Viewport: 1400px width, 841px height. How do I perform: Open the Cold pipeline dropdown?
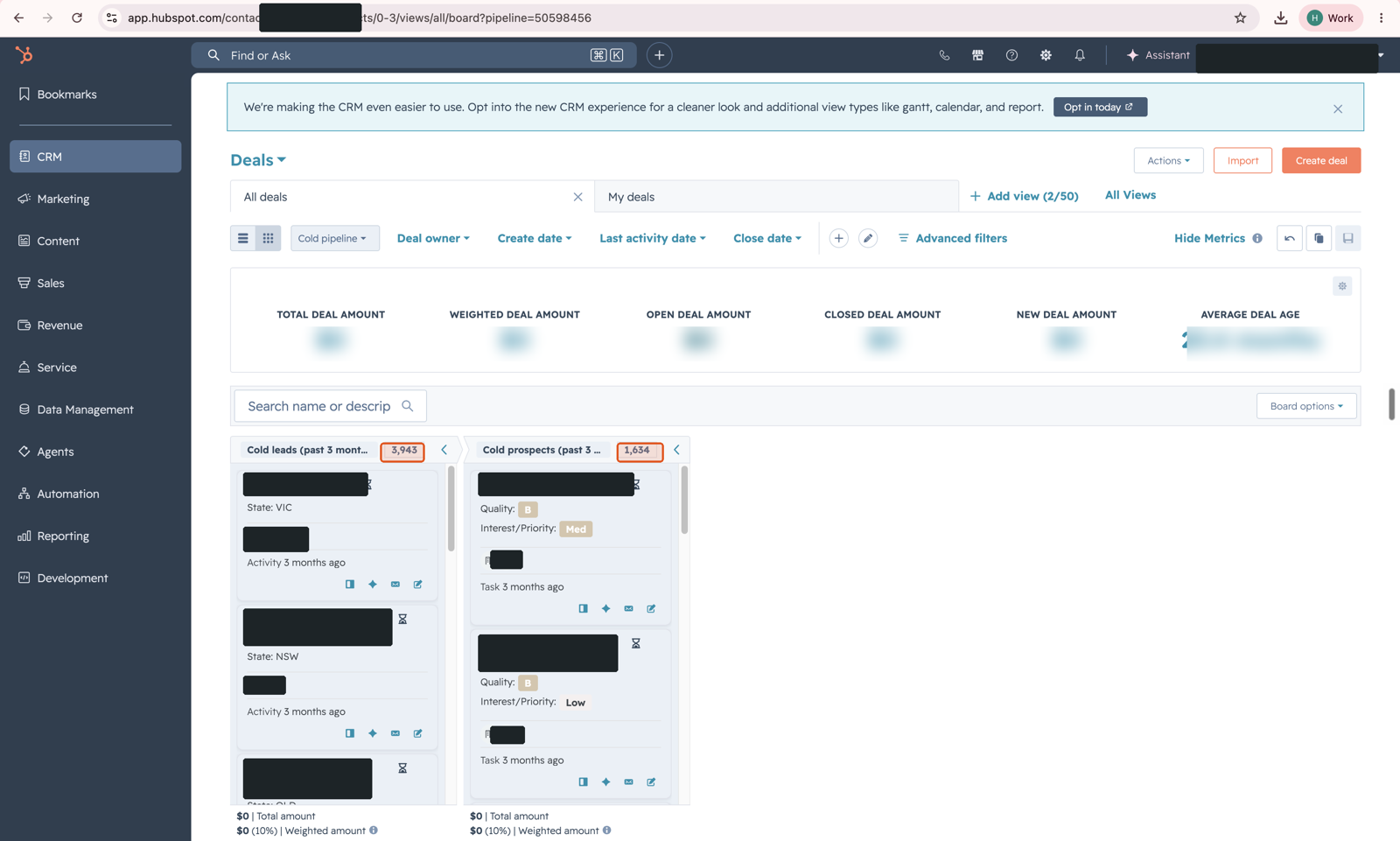(x=333, y=238)
